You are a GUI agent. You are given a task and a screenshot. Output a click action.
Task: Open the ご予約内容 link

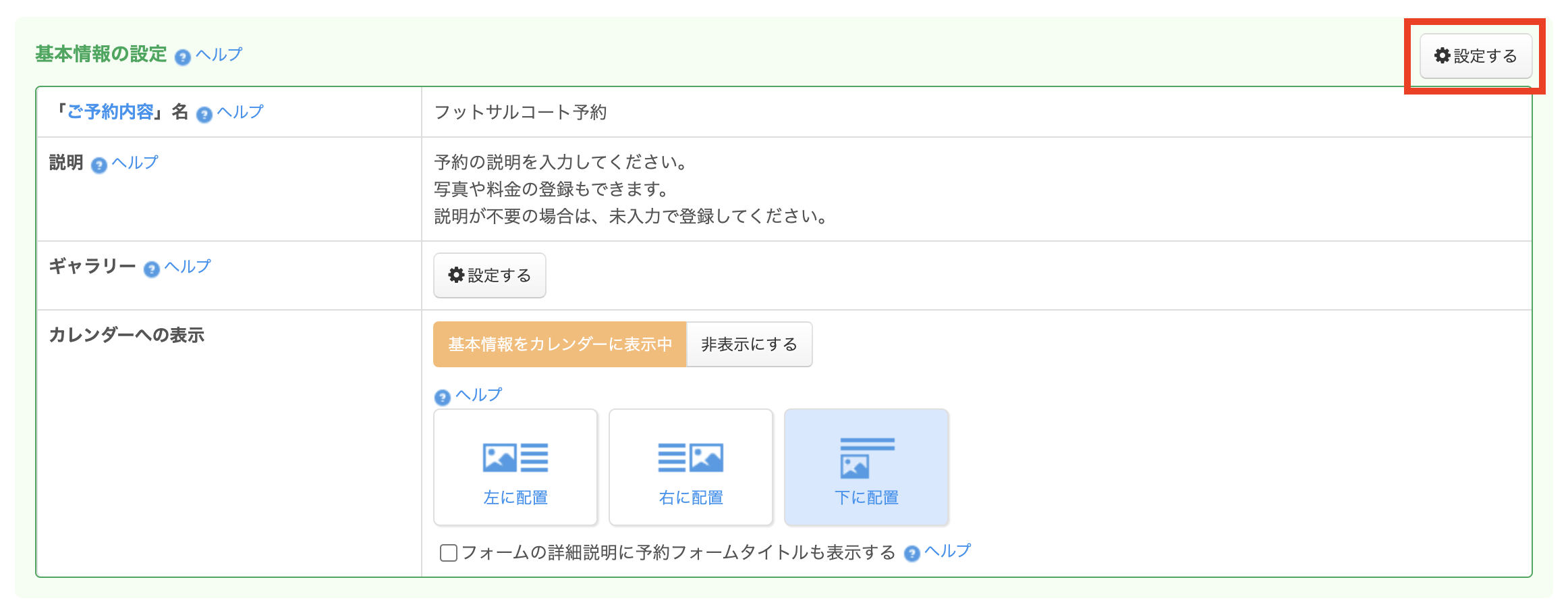pos(110,112)
